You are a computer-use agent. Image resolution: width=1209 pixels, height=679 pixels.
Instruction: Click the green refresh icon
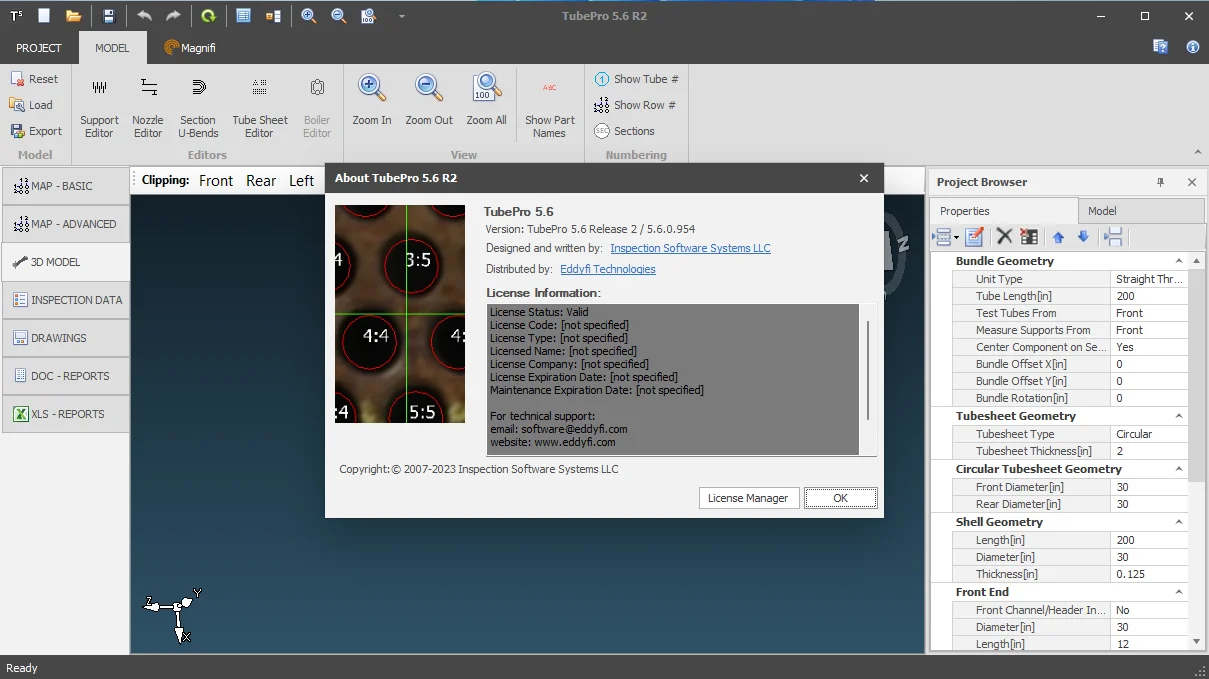pyautogui.click(x=208, y=16)
